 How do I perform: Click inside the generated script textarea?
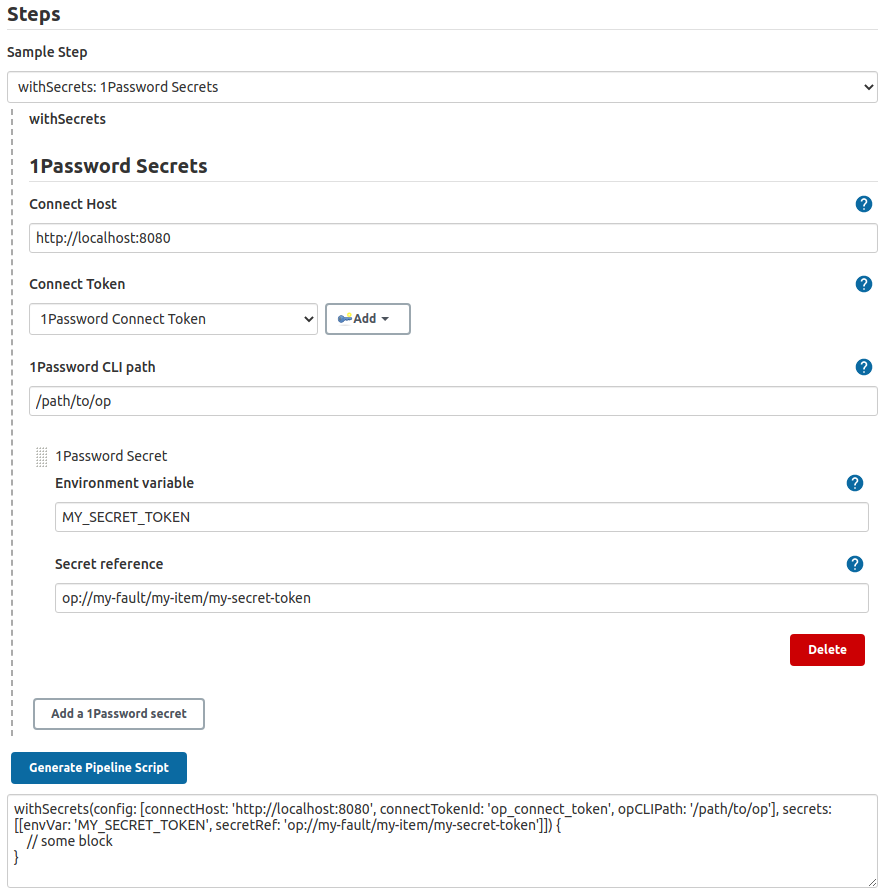coord(442,841)
